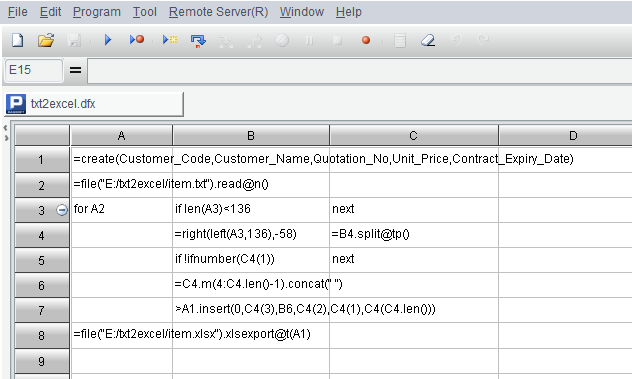The width and height of the screenshot is (632, 379).
Task: Select column A header
Action: [x=121, y=135]
